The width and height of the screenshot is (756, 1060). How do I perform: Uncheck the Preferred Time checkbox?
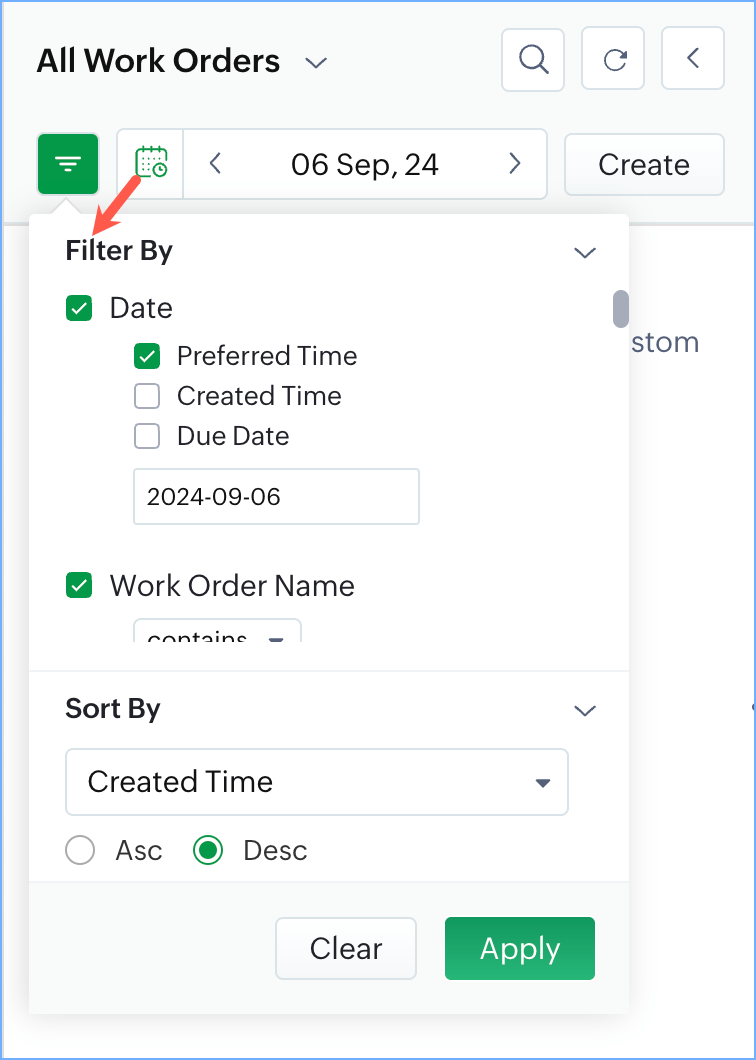[147, 356]
